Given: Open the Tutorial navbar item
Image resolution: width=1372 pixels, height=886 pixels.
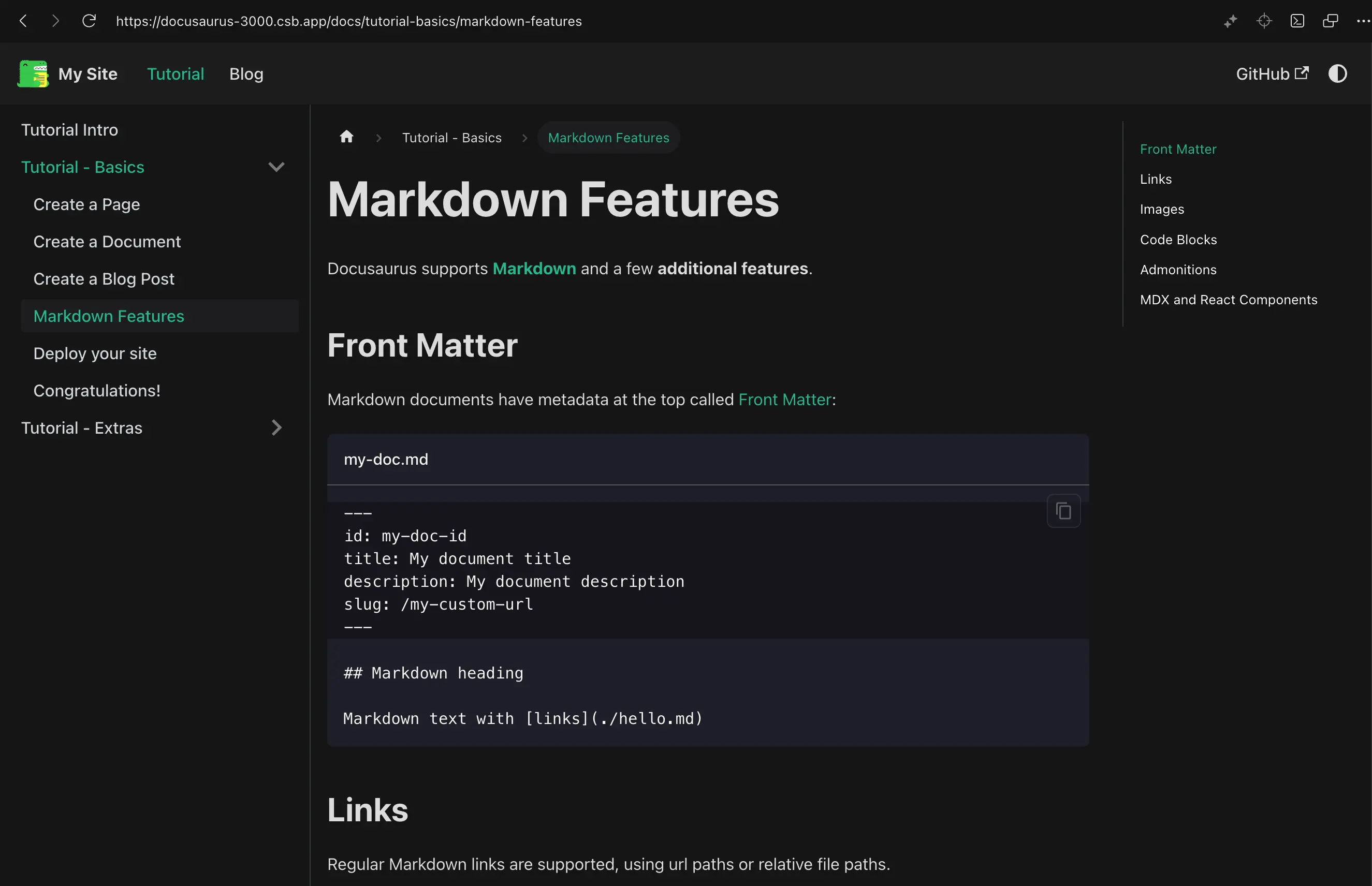Looking at the screenshot, I should pos(176,73).
